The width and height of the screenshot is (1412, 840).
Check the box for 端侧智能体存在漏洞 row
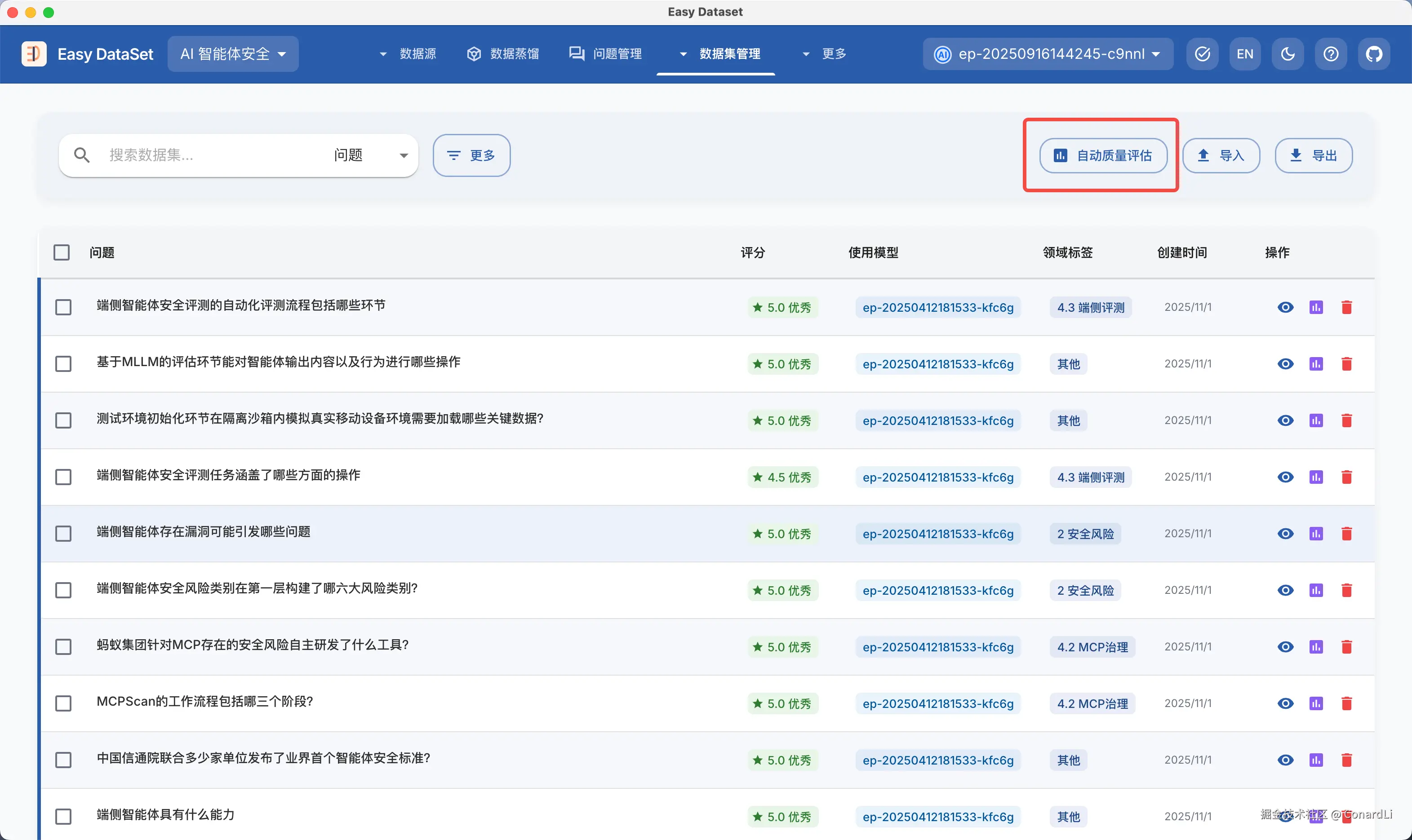(x=63, y=533)
